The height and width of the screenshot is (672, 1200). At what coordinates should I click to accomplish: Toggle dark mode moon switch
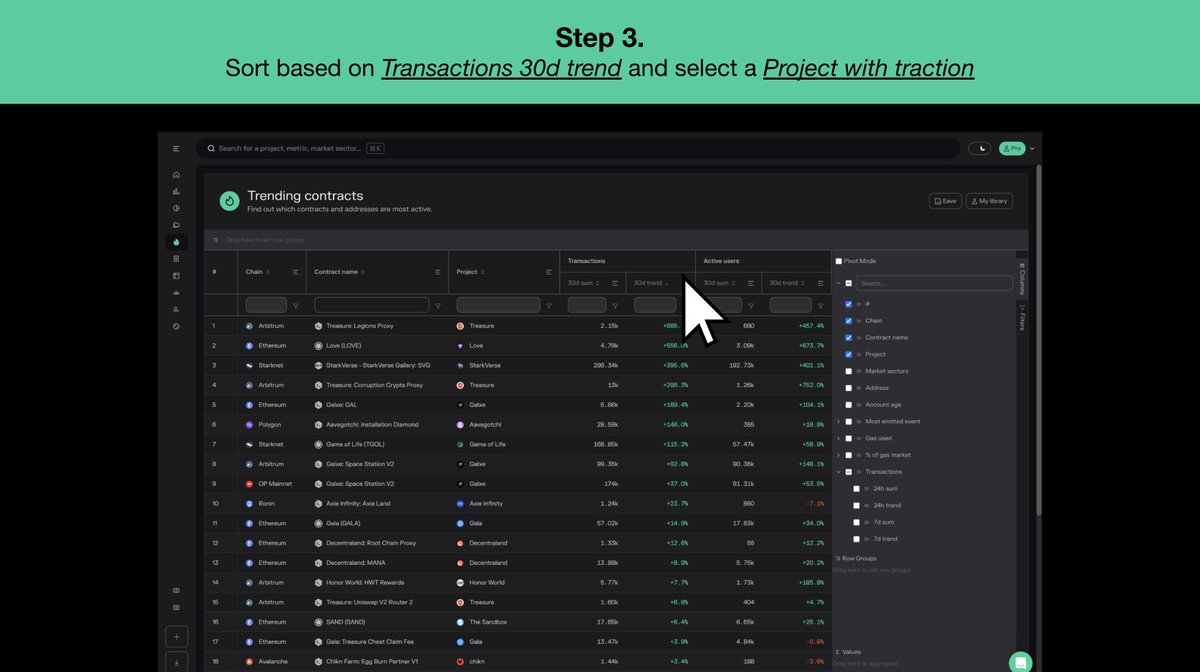click(x=978, y=148)
